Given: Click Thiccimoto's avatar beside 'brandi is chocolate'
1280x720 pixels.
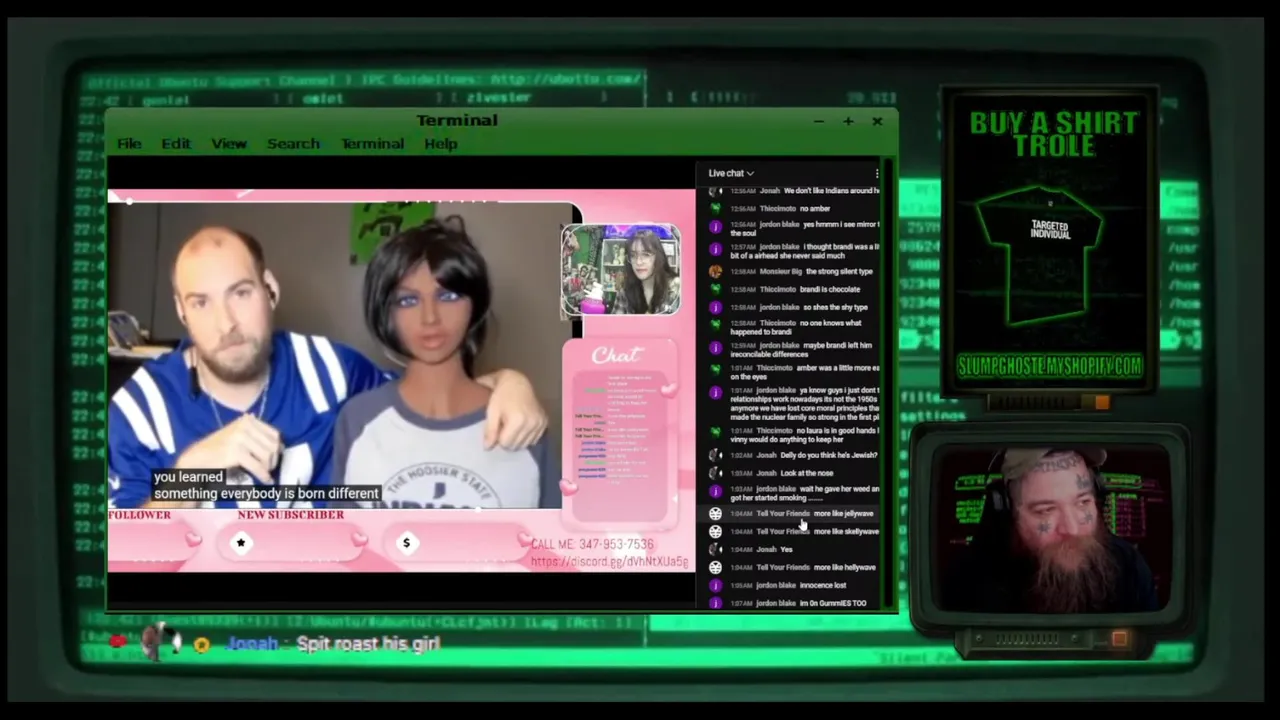Looking at the screenshot, I should pyautogui.click(x=715, y=289).
